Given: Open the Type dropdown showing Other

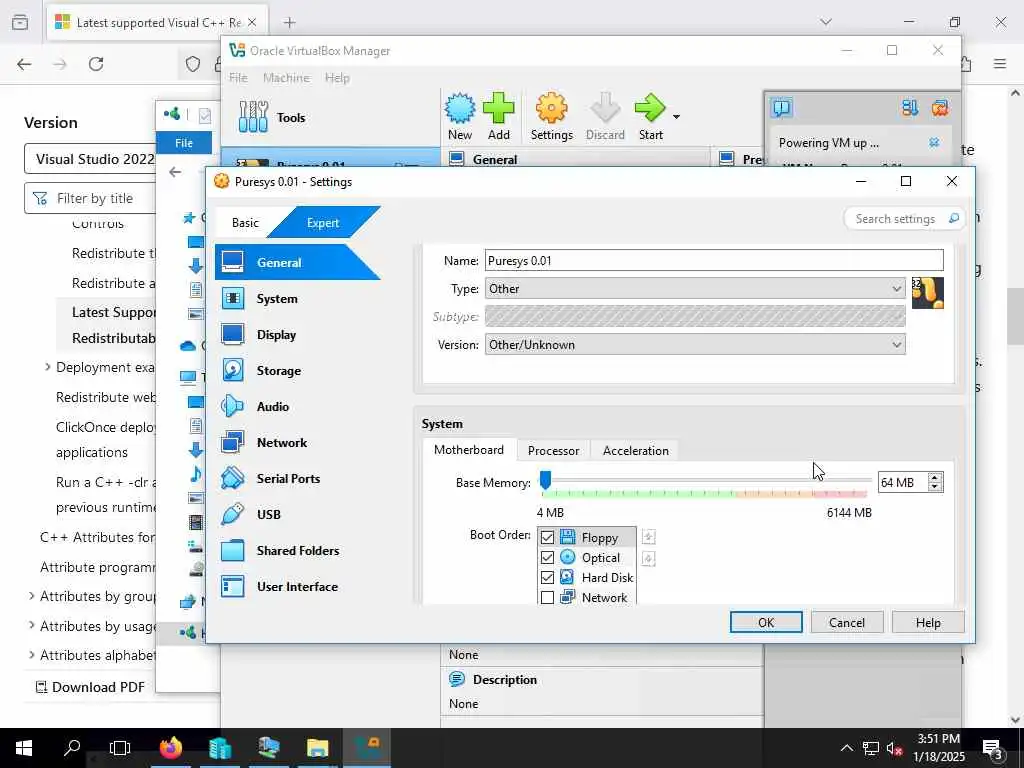Looking at the screenshot, I should pyautogui.click(x=695, y=289).
